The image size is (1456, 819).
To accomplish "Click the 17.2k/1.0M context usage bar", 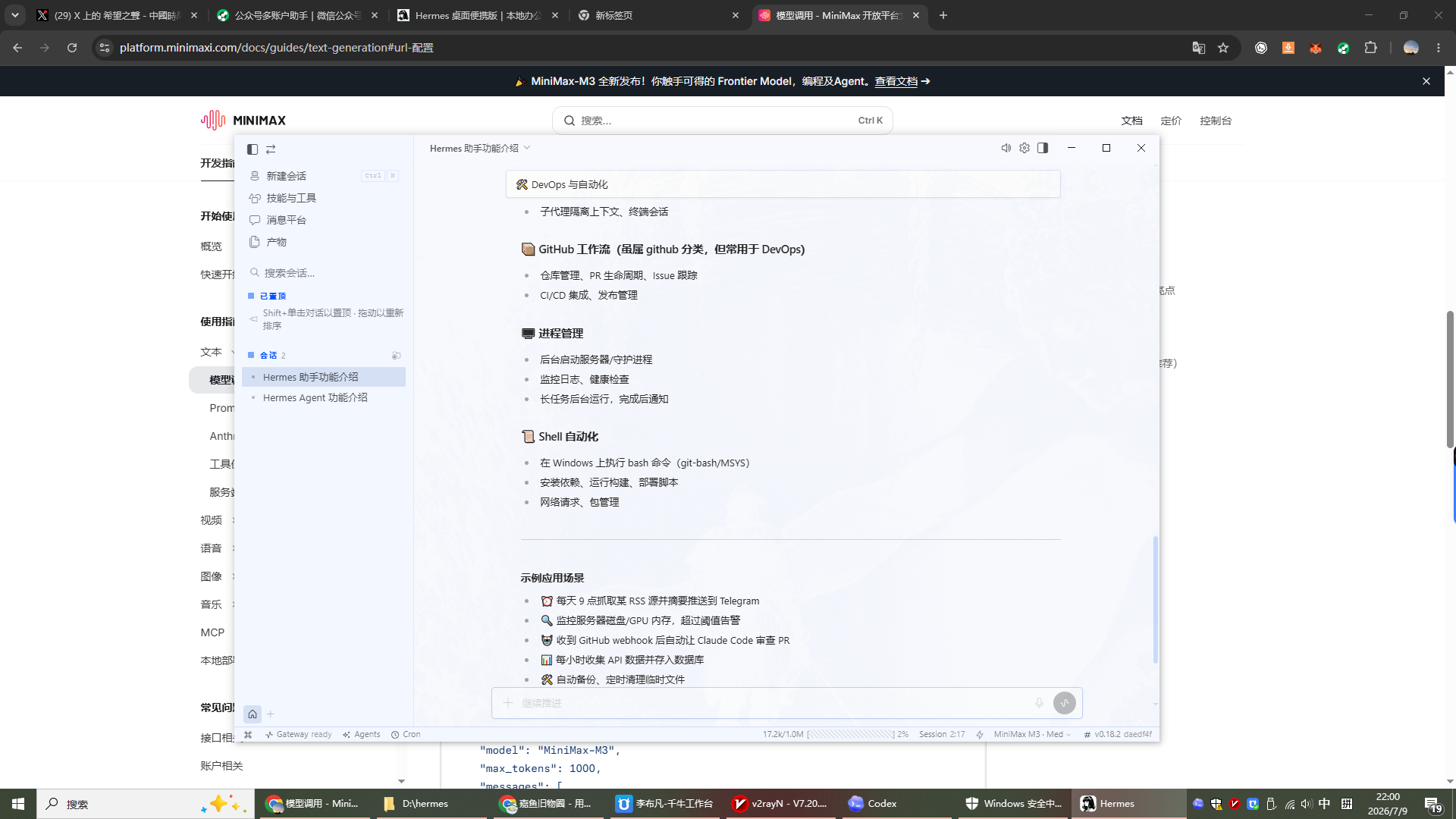I will [835, 734].
